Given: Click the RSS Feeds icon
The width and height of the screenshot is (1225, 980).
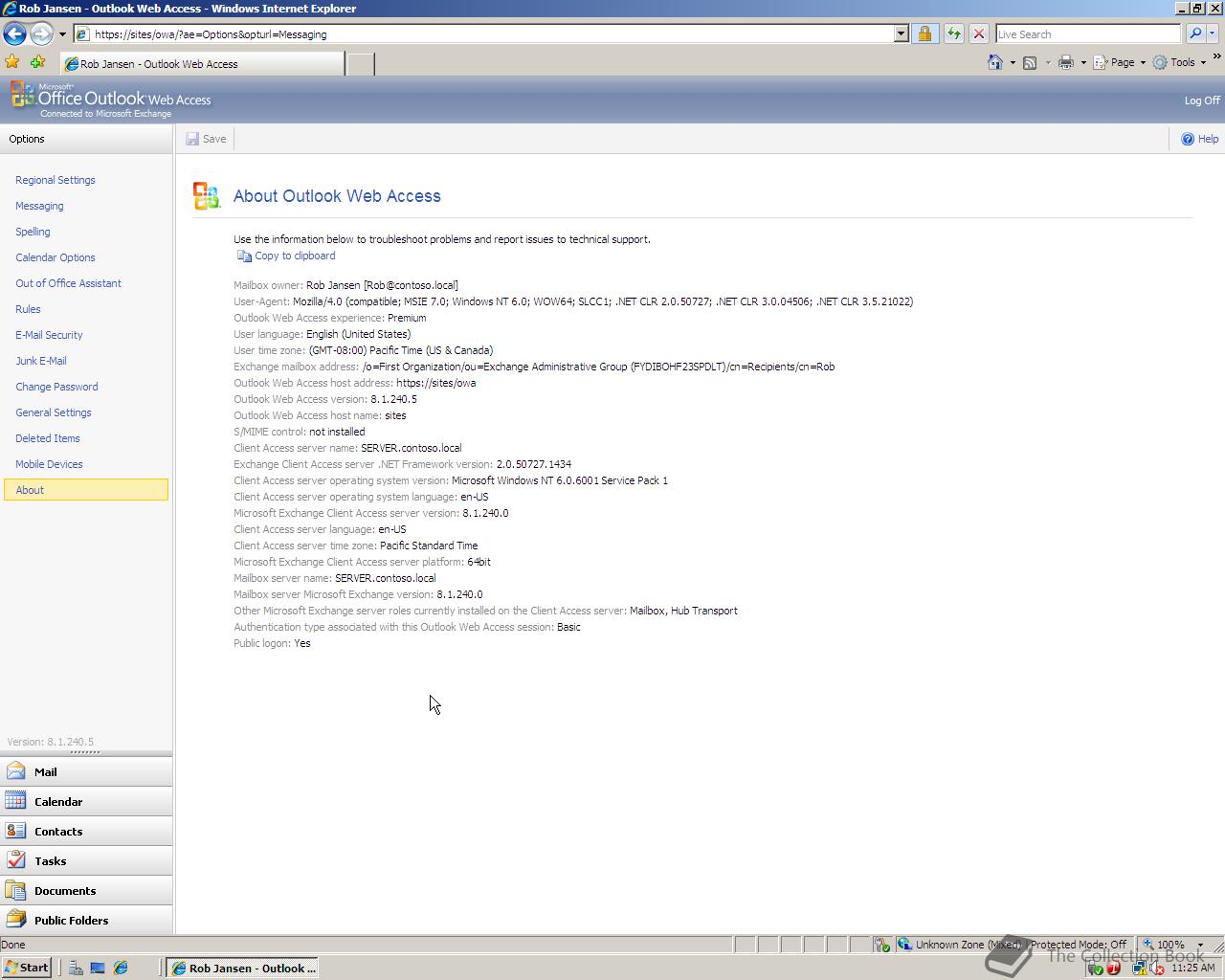Looking at the screenshot, I should click(x=1030, y=63).
